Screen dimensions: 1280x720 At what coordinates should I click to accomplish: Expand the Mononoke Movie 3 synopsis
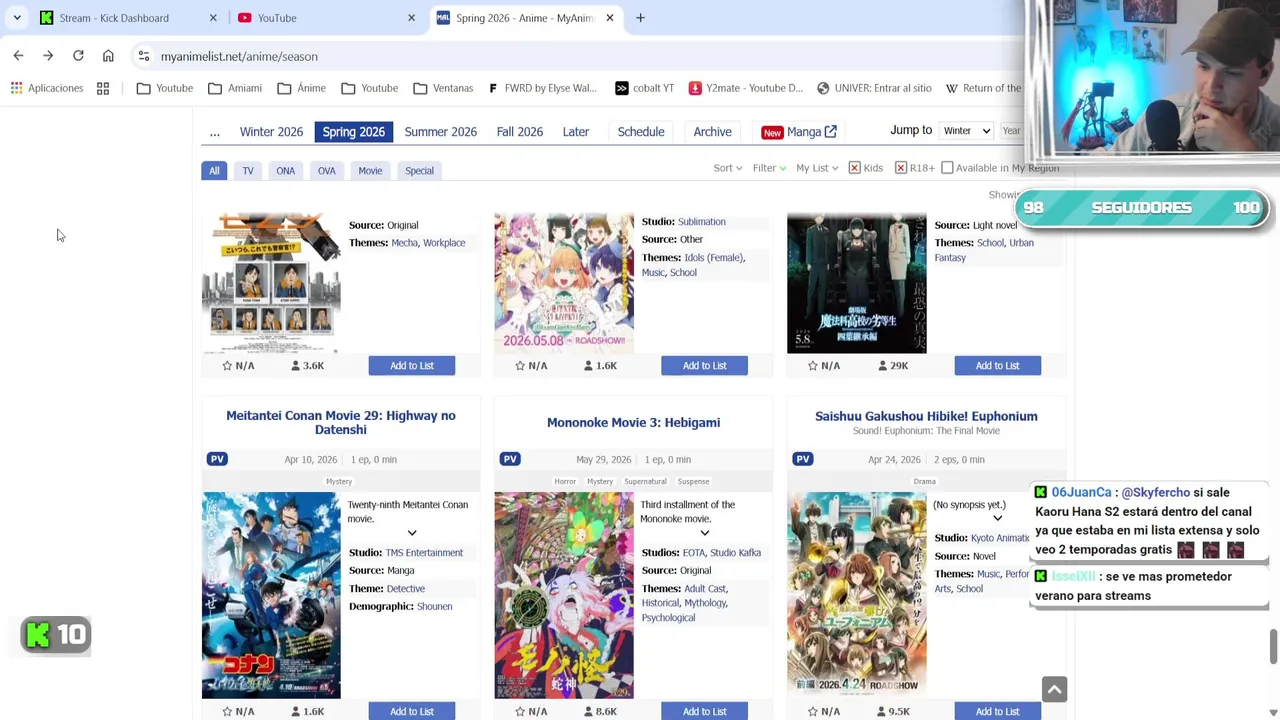click(704, 533)
